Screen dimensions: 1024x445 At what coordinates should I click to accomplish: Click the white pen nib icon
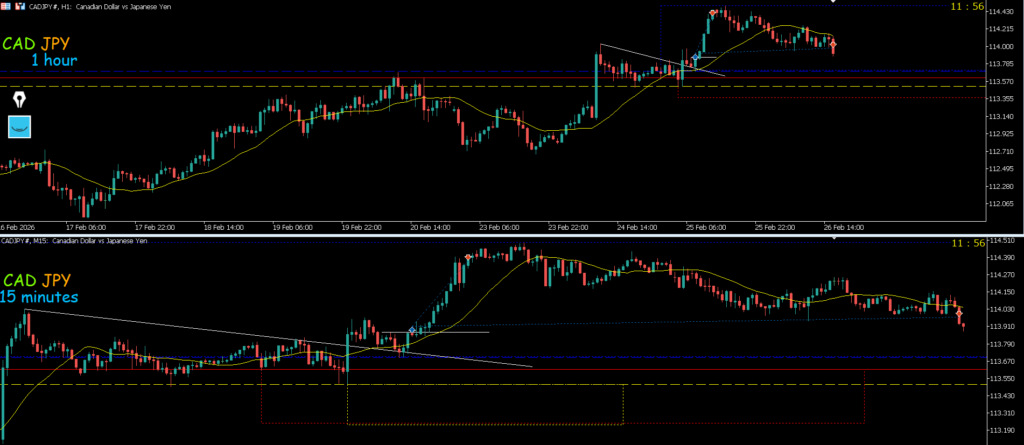pyautogui.click(x=20, y=100)
